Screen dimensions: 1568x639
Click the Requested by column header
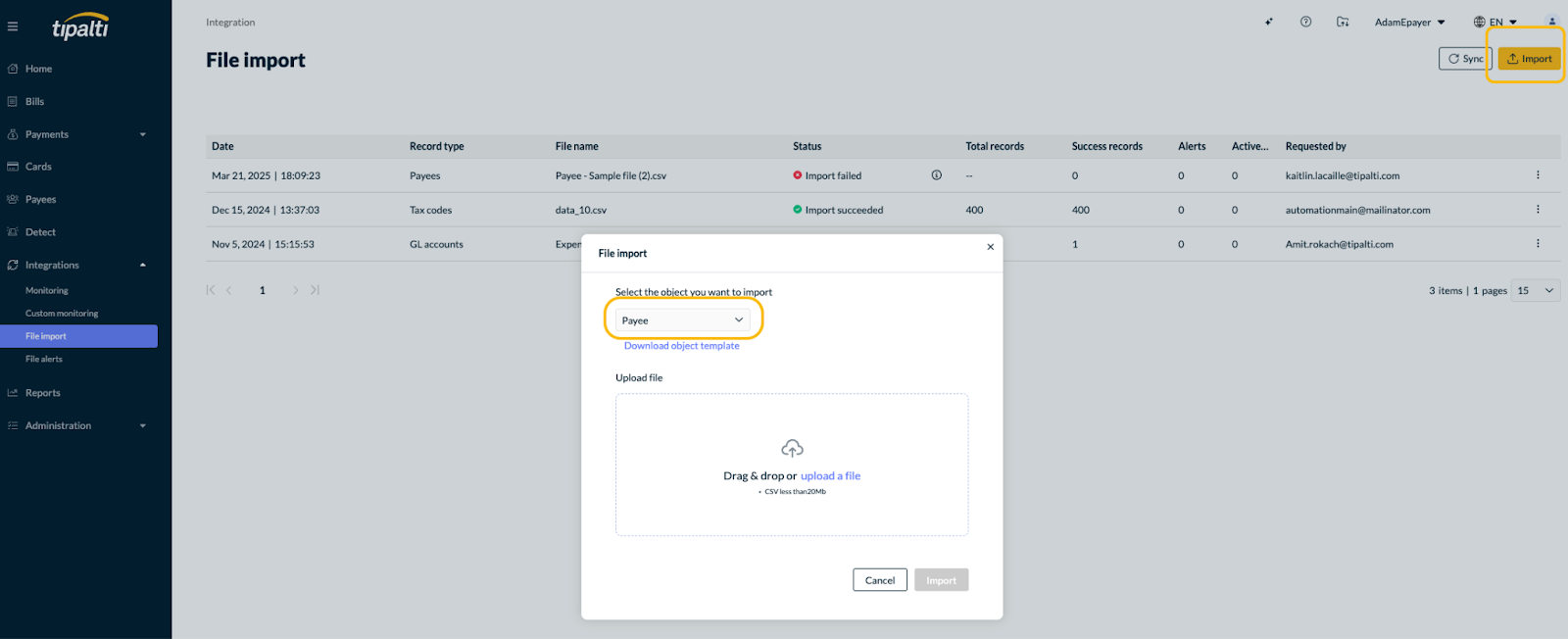click(1315, 146)
